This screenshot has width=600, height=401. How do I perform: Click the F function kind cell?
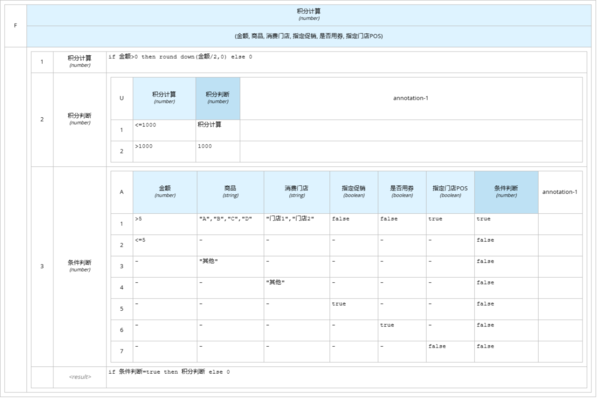(15, 26)
